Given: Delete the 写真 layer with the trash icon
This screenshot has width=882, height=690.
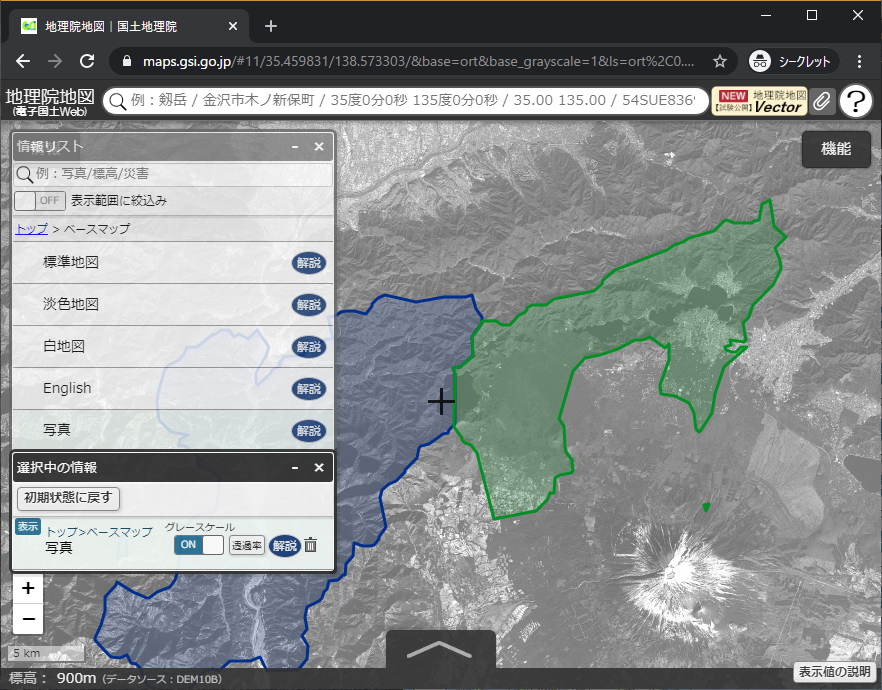Looking at the screenshot, I should (x=310, y=545).
